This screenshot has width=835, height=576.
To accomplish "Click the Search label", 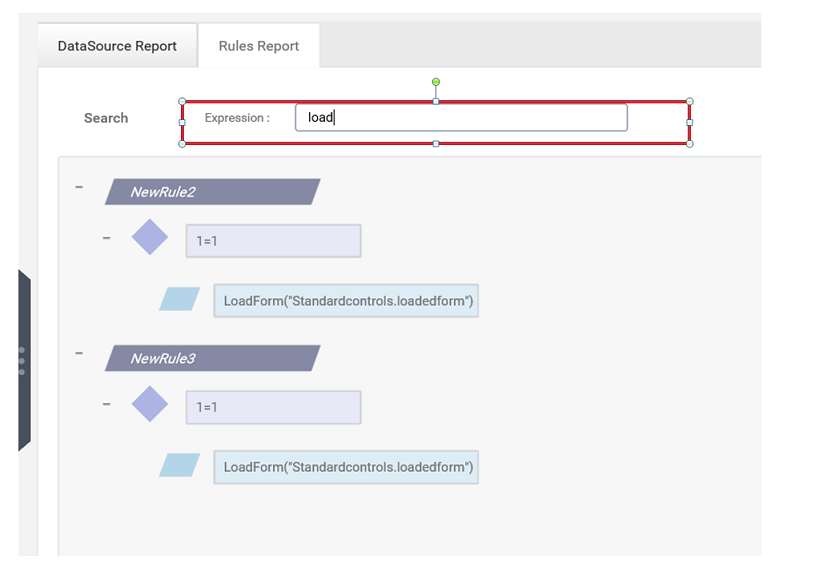I will coord(106,118).
